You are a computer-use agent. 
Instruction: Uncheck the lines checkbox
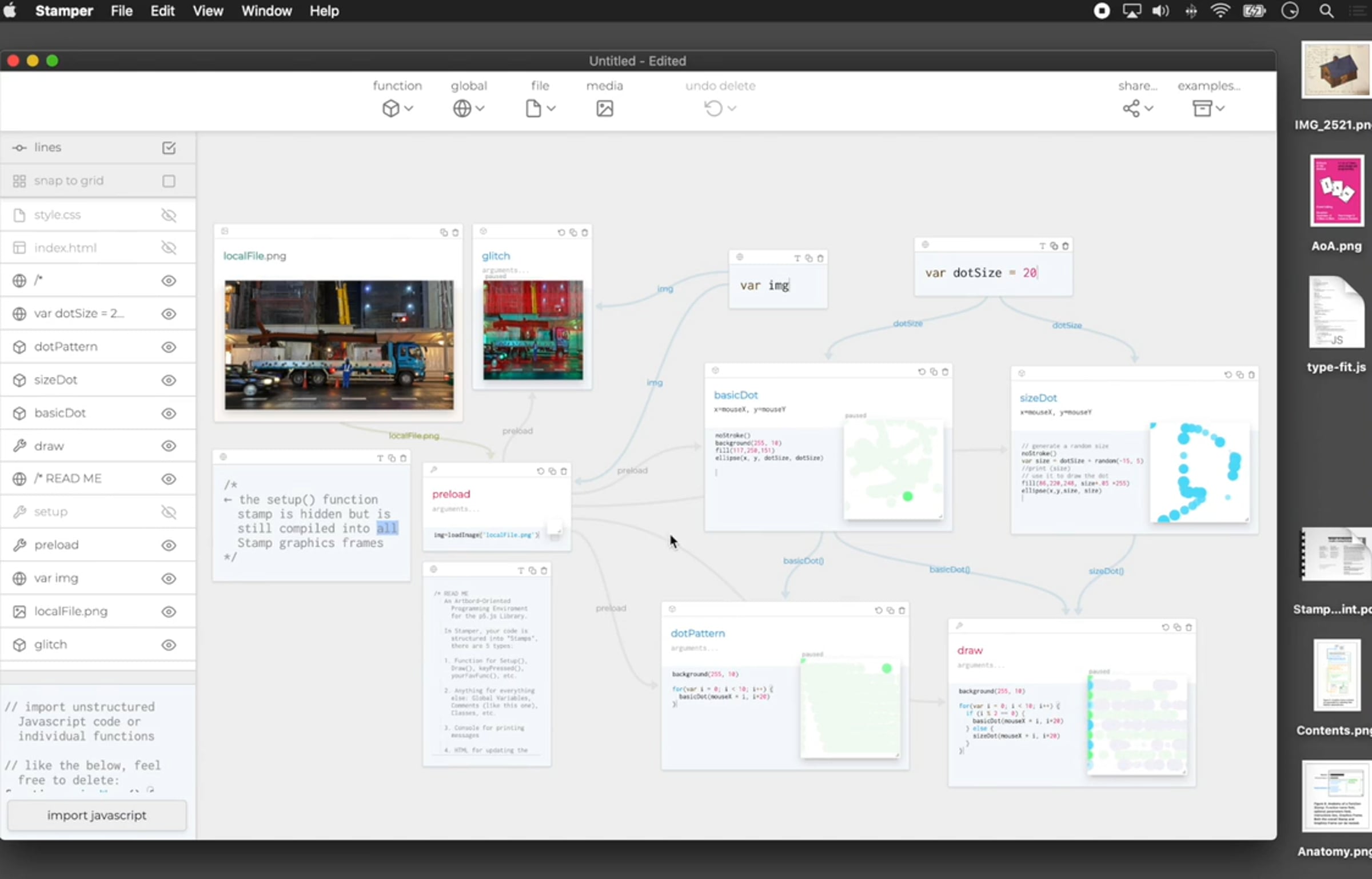[169, 148]
